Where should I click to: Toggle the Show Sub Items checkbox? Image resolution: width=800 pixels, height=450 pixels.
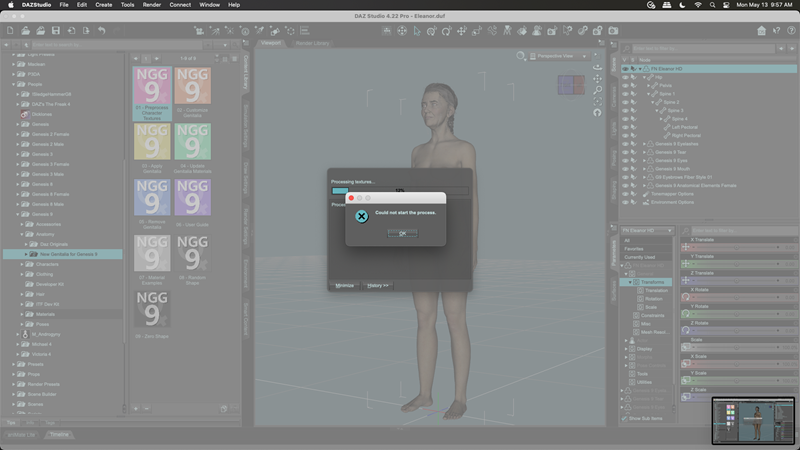pos(624,418)
